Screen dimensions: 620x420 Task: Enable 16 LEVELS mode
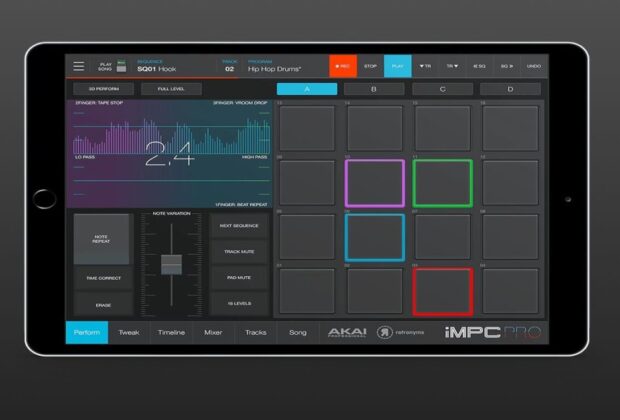(239, 304)
